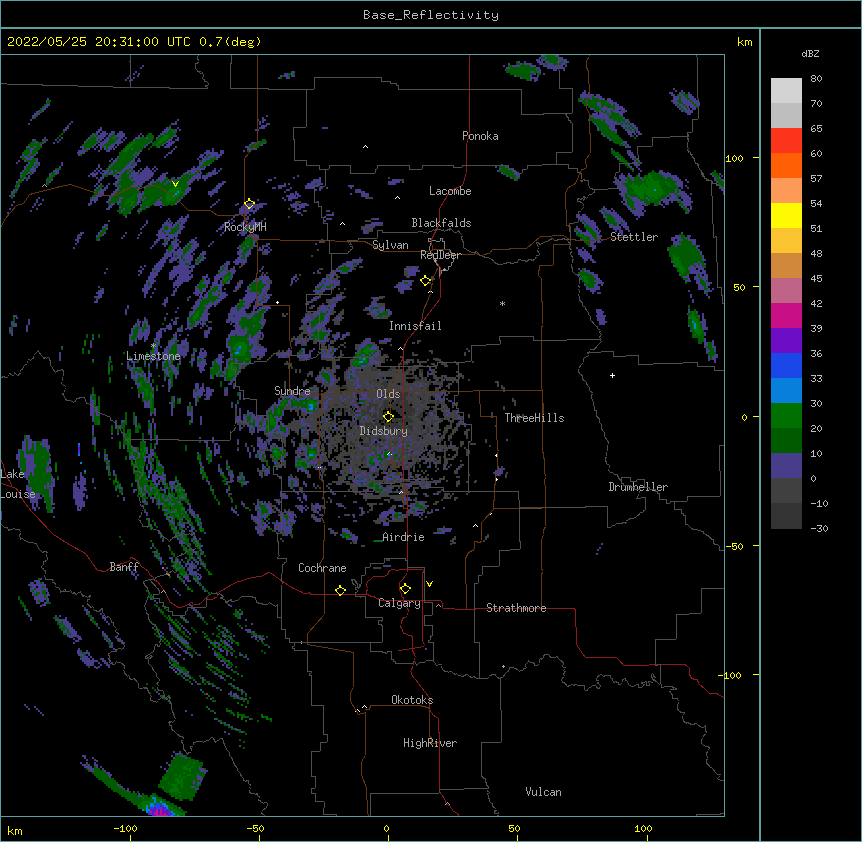
Task: Pick the blue swatch between 36 and 33 dBZ
Action: click(786, 365)
